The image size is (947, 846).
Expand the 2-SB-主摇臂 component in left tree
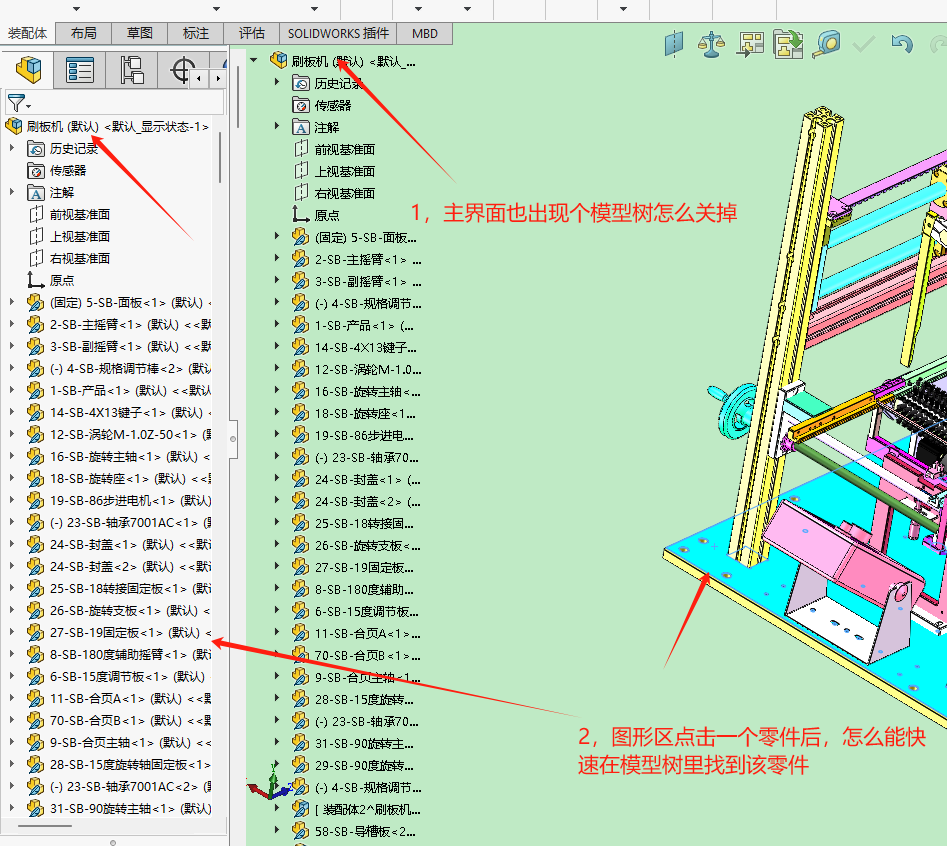(x=12, y=324)
